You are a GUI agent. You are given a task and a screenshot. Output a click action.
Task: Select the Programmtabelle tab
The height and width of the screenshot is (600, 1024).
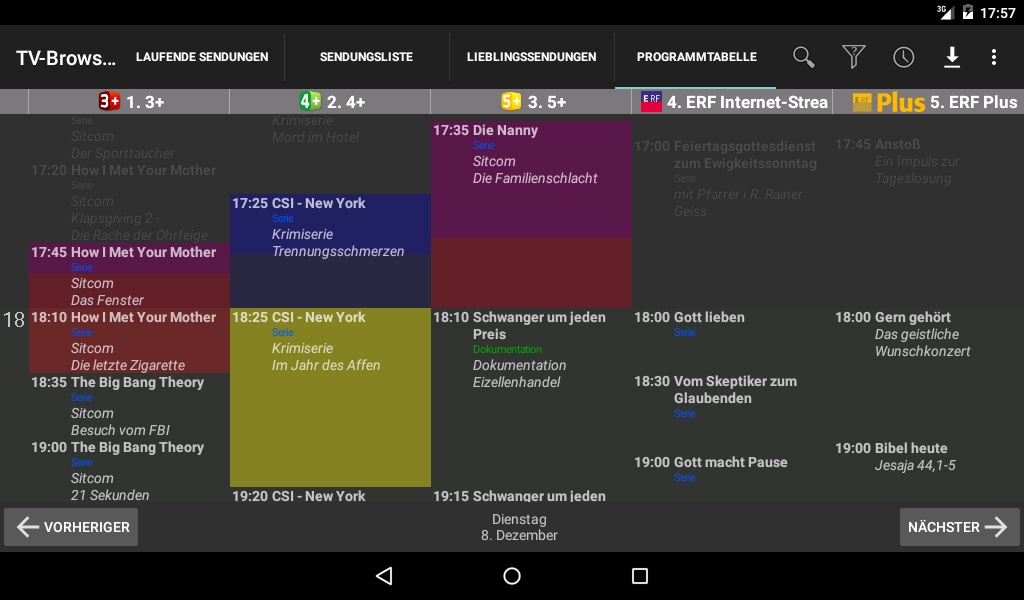(697, 57)
